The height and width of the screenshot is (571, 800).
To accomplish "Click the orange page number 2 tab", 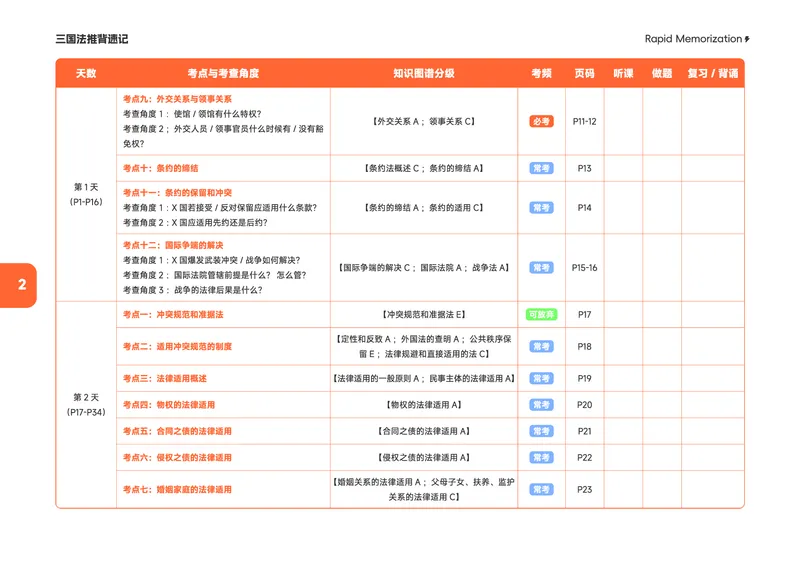I will pyautogui.click(x=18, y=285).
